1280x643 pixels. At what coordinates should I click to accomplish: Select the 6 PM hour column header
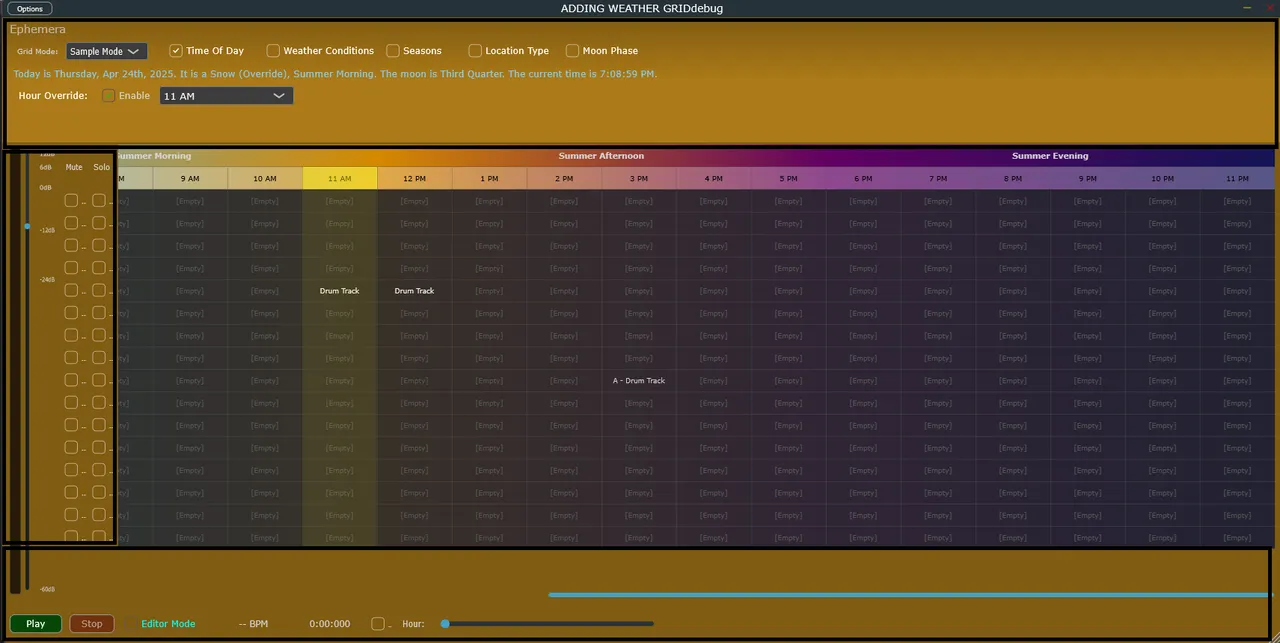pyautogui.click(x=863, y=178)
